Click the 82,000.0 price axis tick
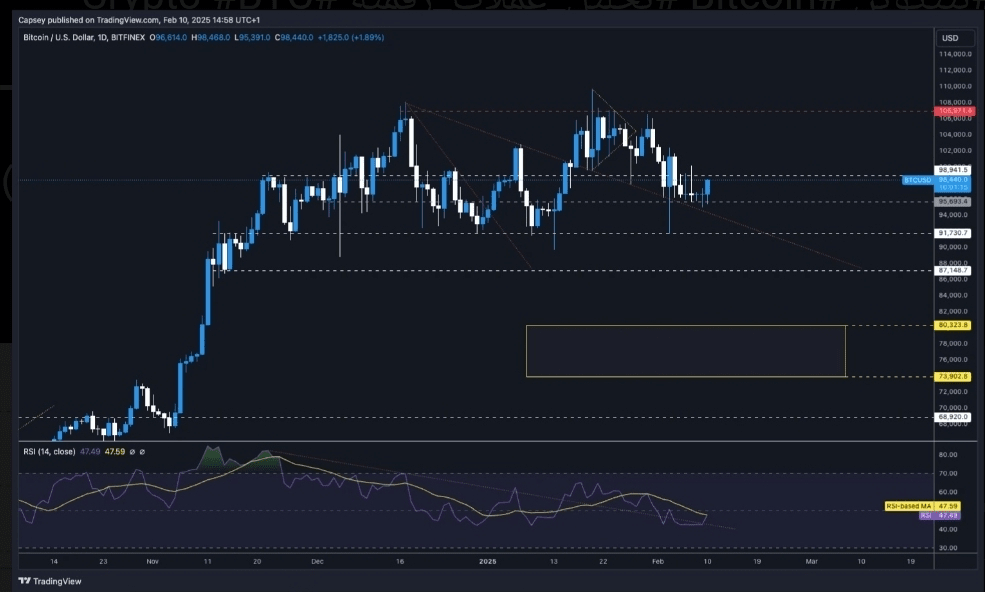The image size is (985, 592). coord(955,312)
